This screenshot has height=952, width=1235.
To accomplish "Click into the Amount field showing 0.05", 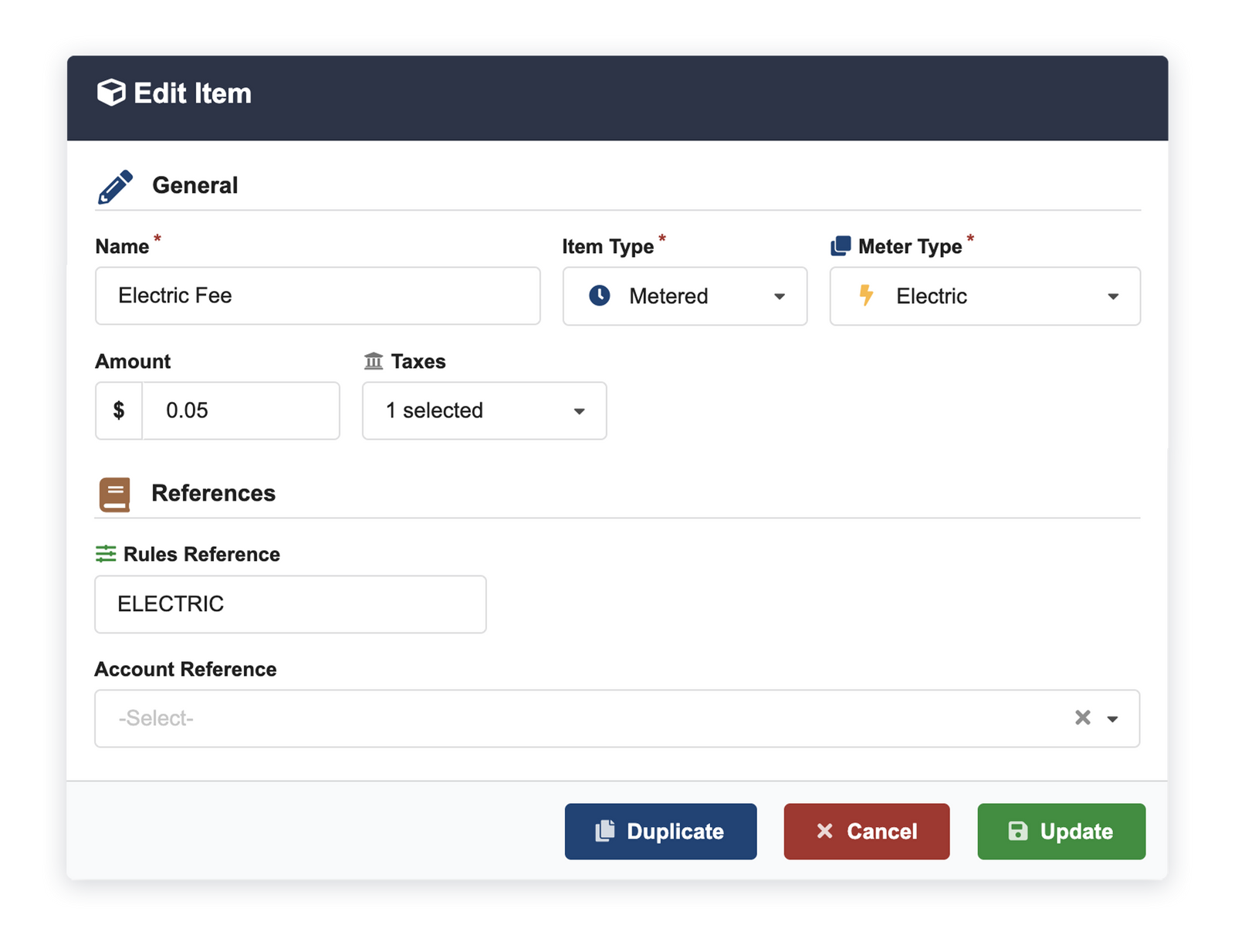I will pos(240,410).
